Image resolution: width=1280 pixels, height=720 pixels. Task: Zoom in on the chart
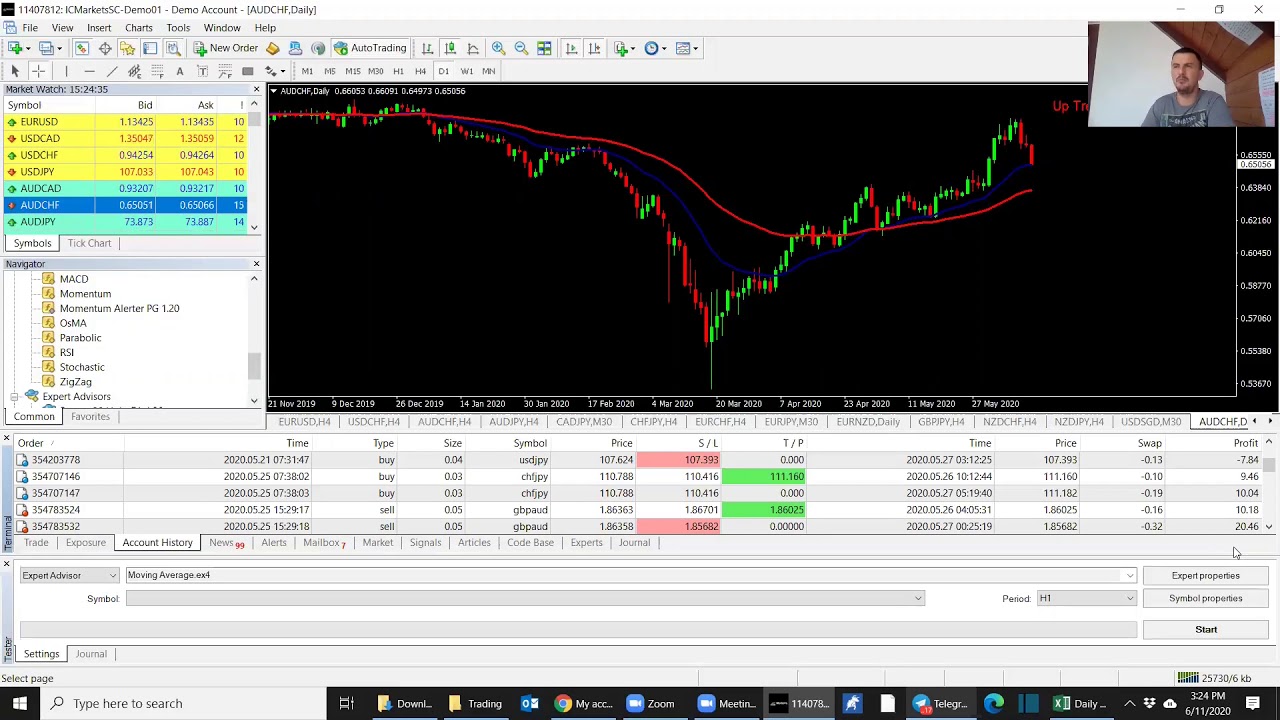498,48
